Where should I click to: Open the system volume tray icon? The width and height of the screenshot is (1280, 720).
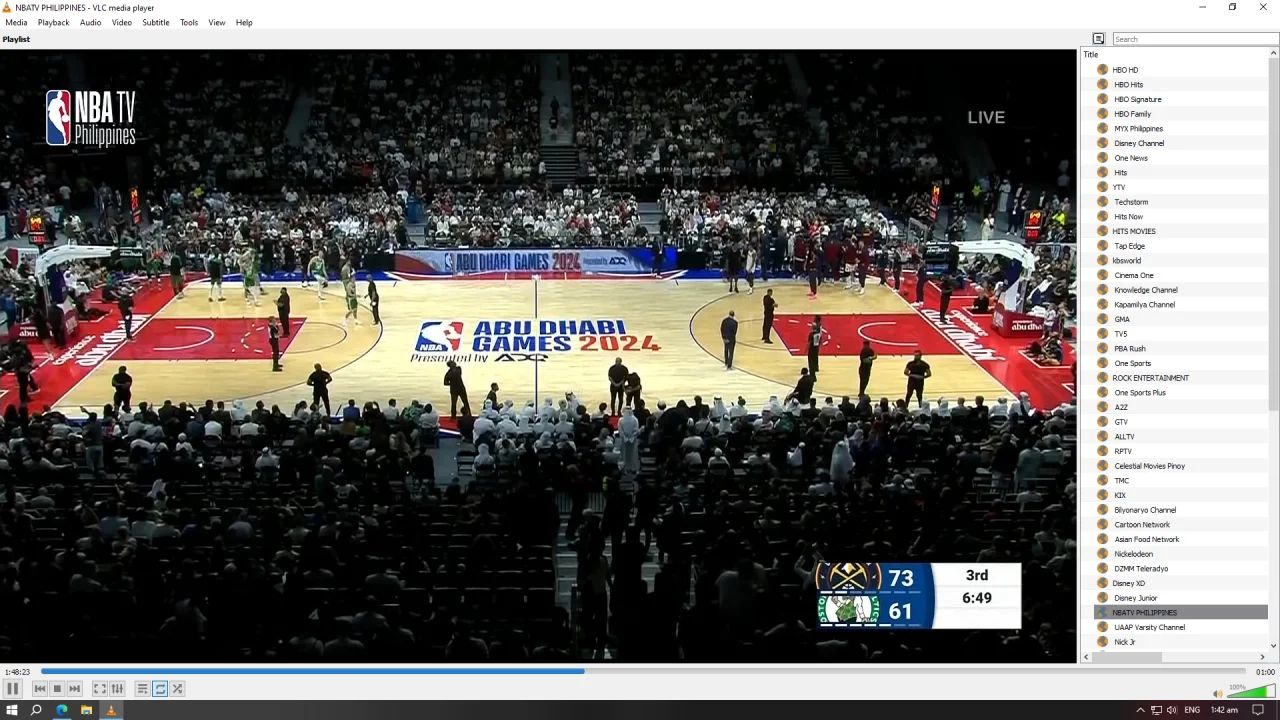(1171, 710)
